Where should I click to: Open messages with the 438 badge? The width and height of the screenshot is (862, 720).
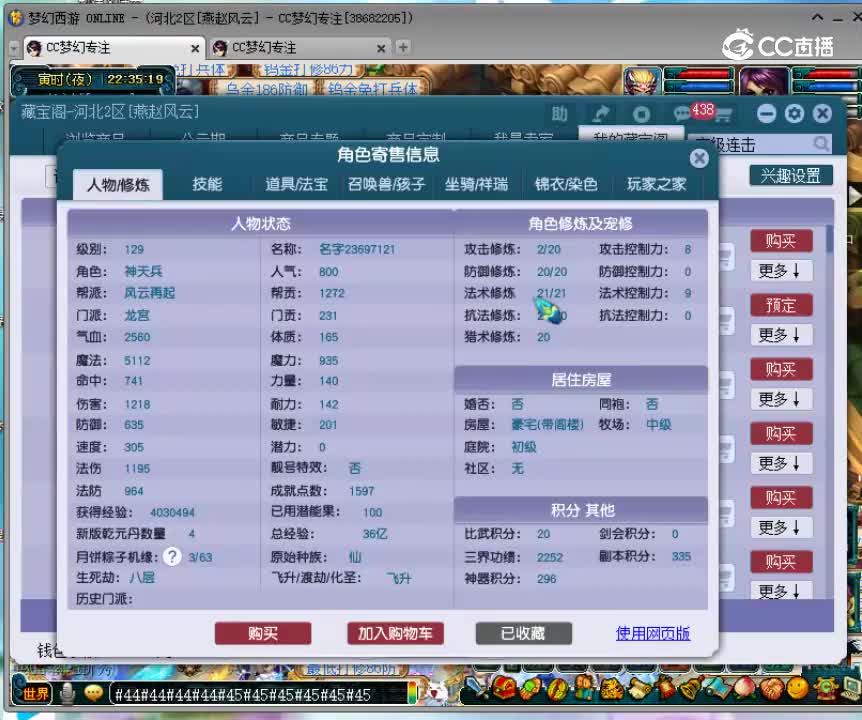(x=693, y=112)
